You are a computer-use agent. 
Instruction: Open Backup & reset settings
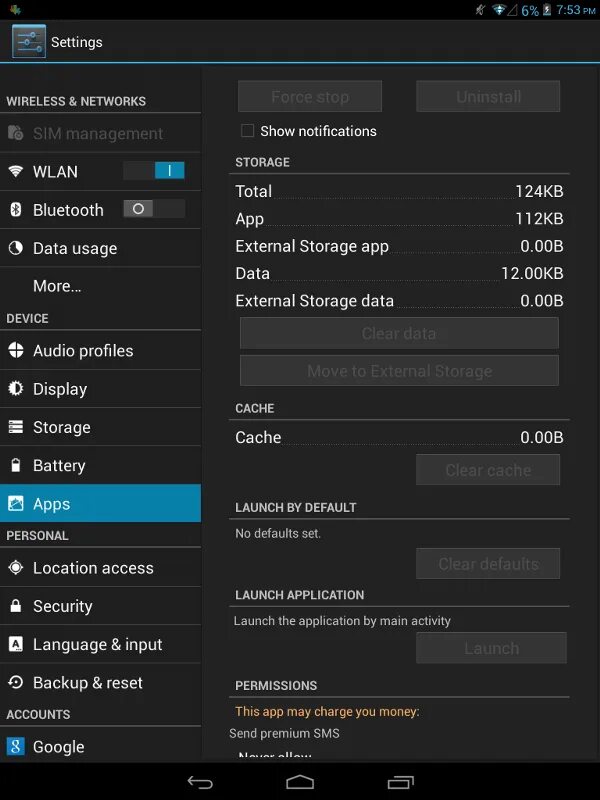click(x=88, y=683)
